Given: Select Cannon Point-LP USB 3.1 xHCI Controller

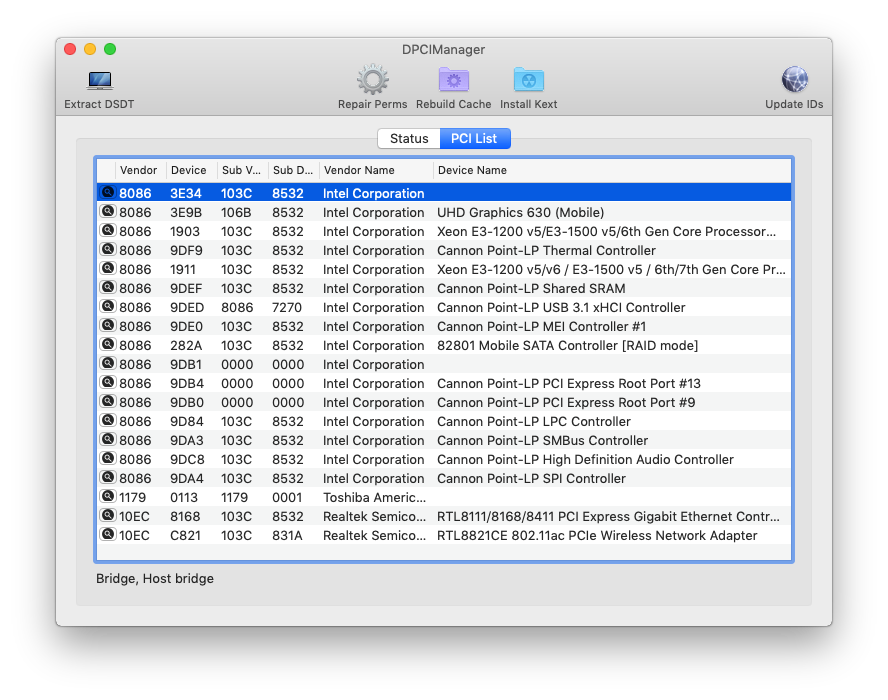Looking at the screenshot, I should click(x=561, y=308).
